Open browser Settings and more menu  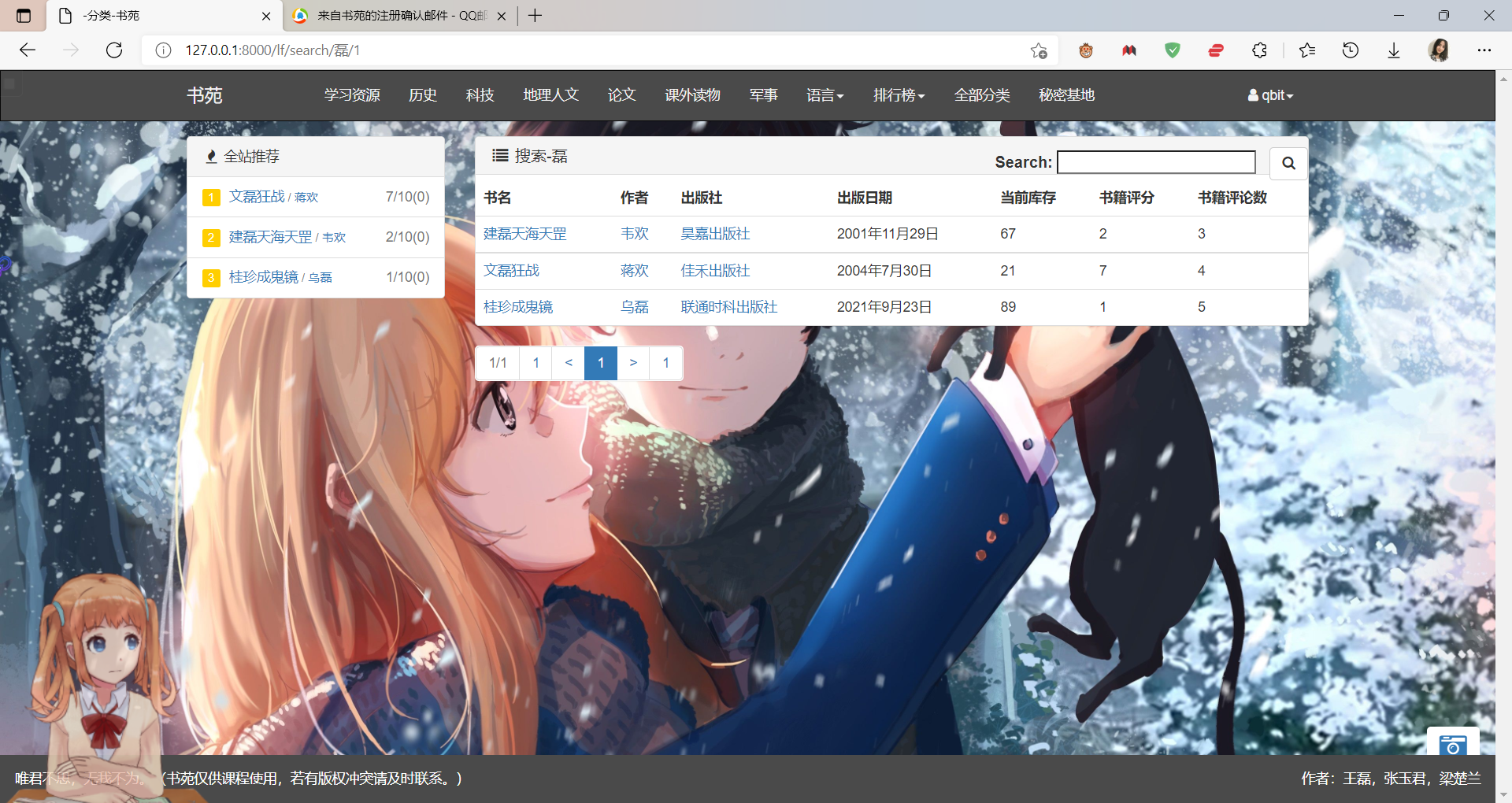(1484, 50)
